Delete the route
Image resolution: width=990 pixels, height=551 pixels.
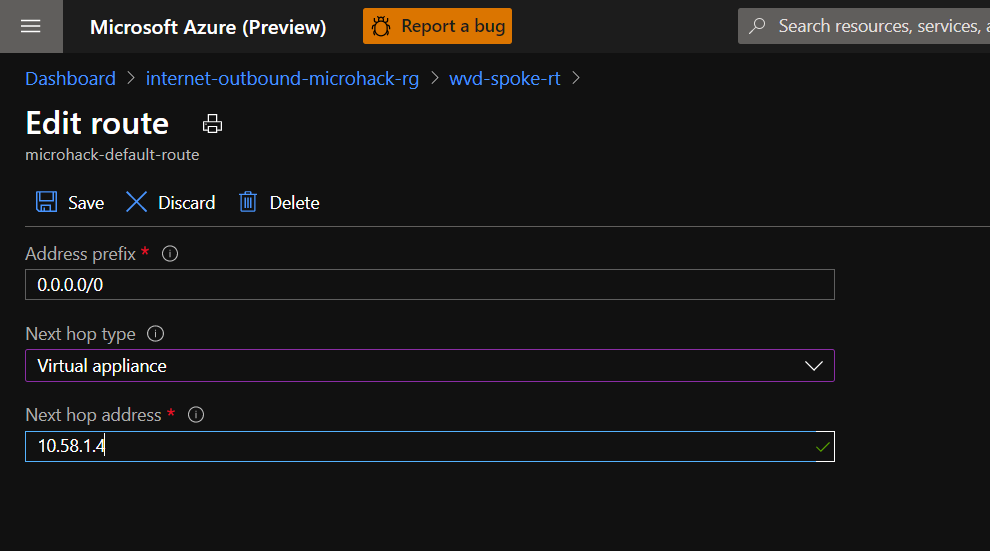click(x=278, y=203)
